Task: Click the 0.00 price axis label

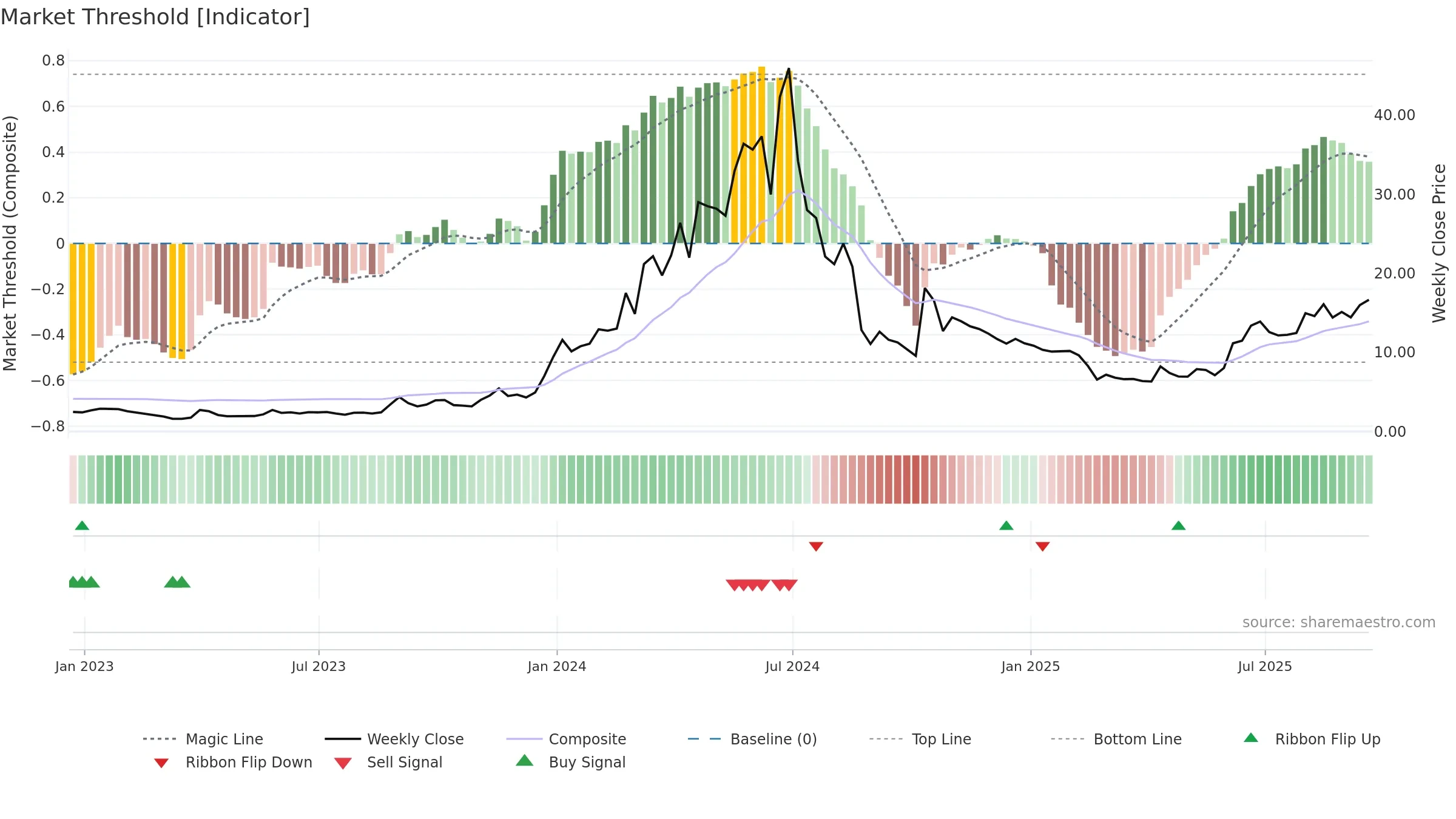Action: pyautogui.click(x=1390, y=432)
